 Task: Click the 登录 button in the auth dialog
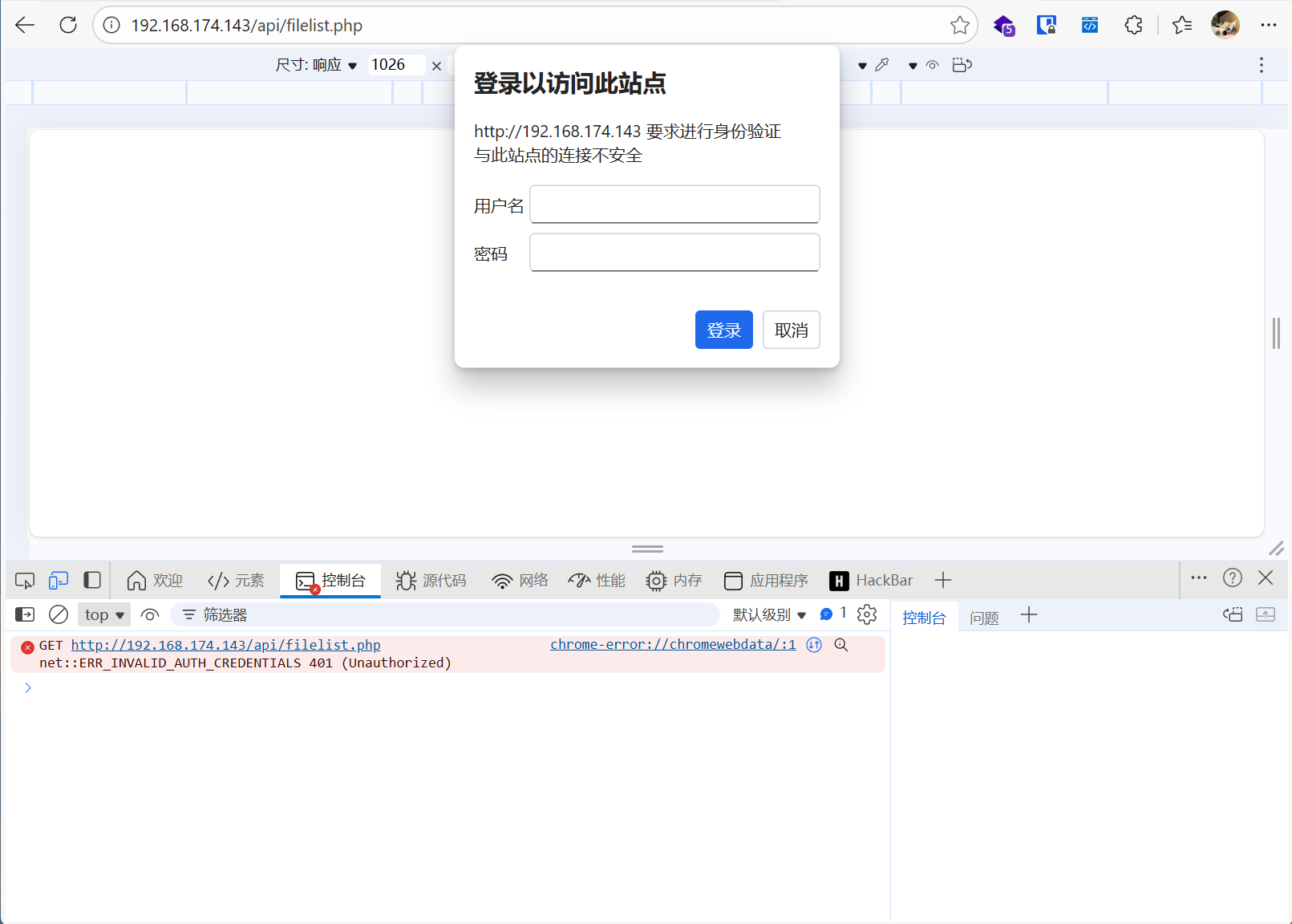(x=723, y=330)
